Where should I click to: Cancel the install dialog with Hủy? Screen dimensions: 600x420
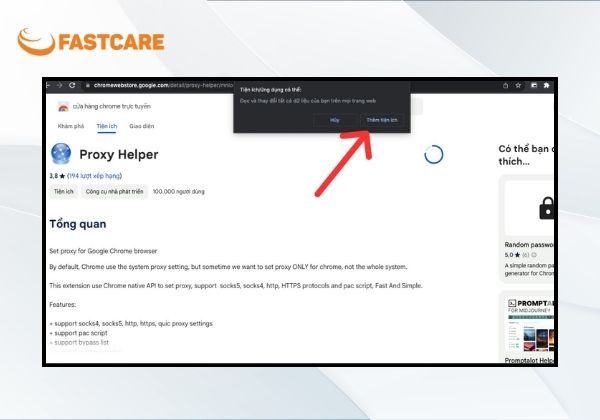pos(335,120)
